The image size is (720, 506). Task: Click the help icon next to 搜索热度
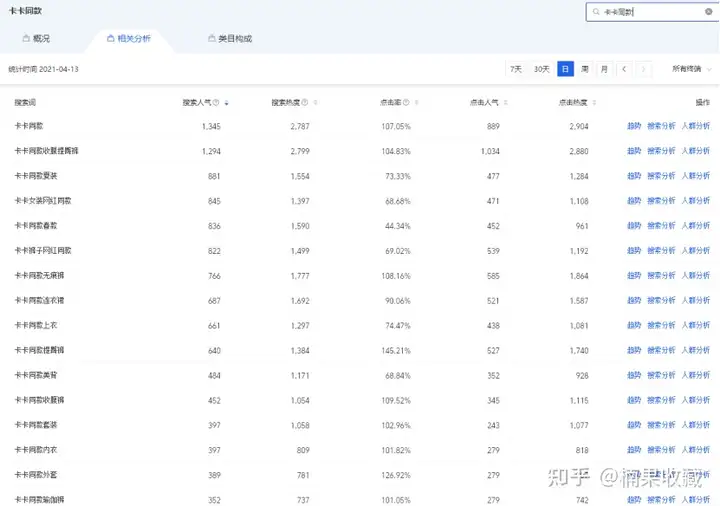(x=304, y=102)
